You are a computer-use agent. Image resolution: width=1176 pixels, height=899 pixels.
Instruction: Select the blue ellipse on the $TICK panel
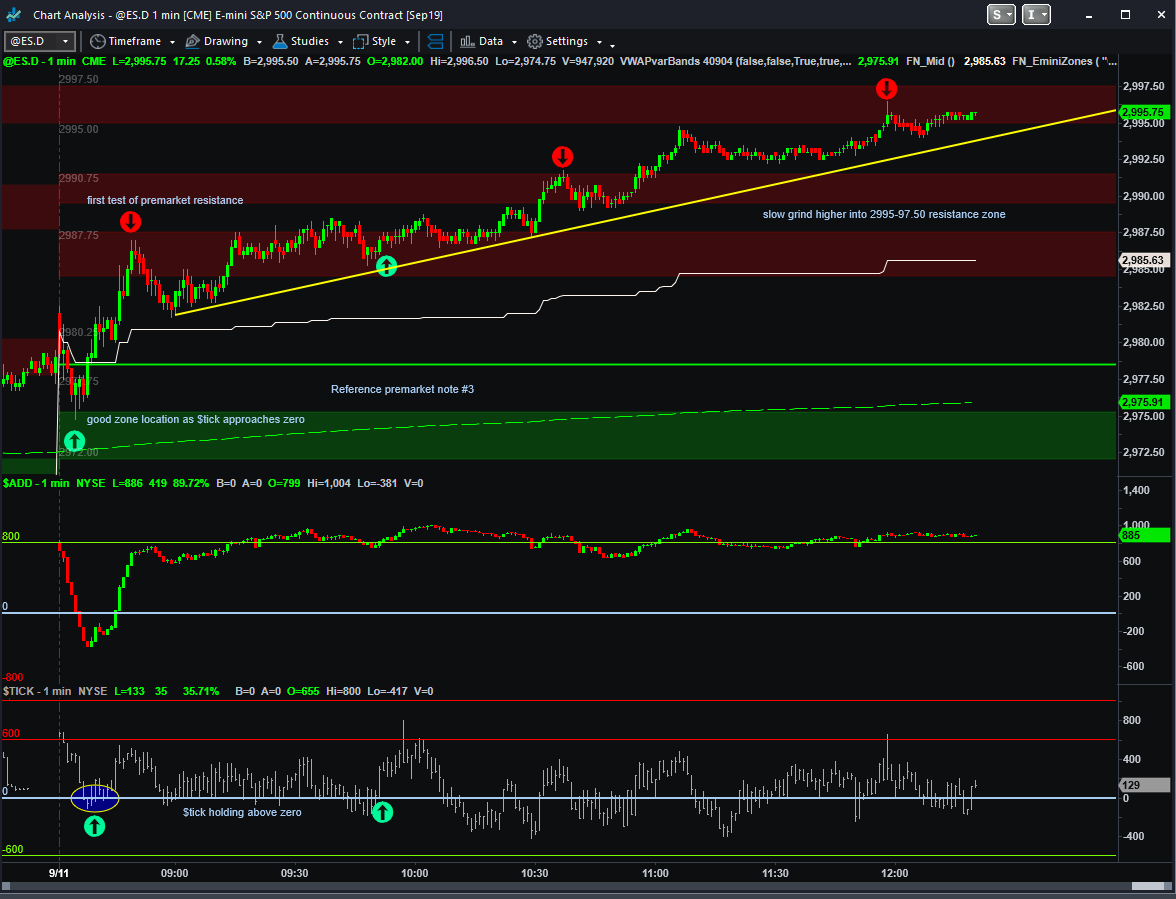point(94,798)
